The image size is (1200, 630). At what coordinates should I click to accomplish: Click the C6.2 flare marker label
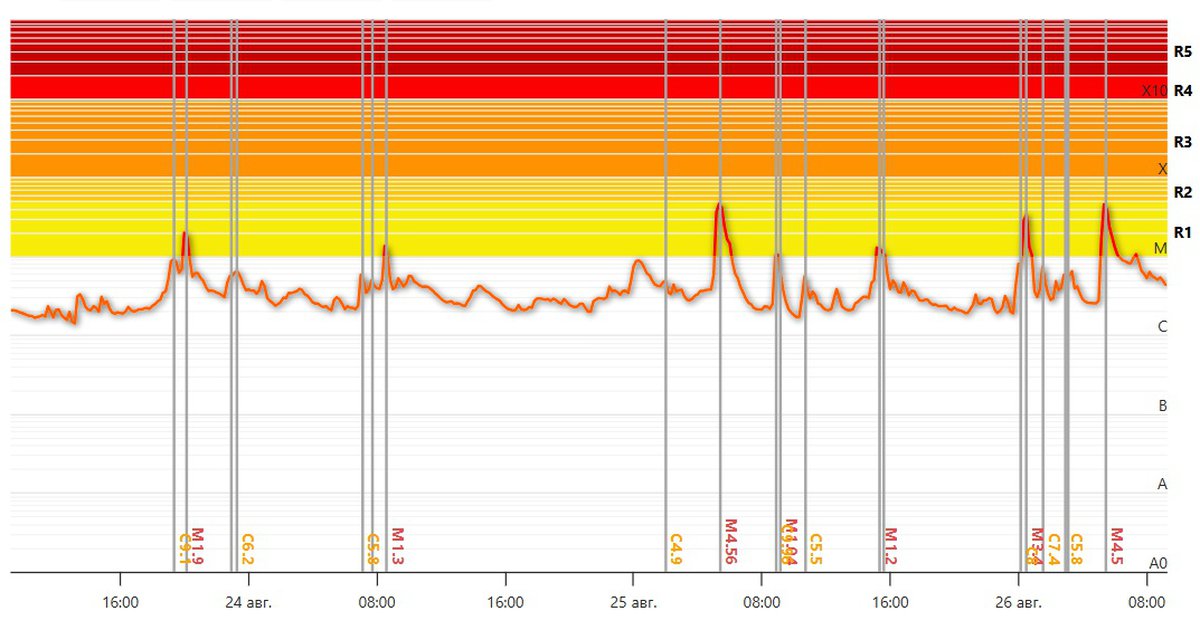tap(247, 548)
